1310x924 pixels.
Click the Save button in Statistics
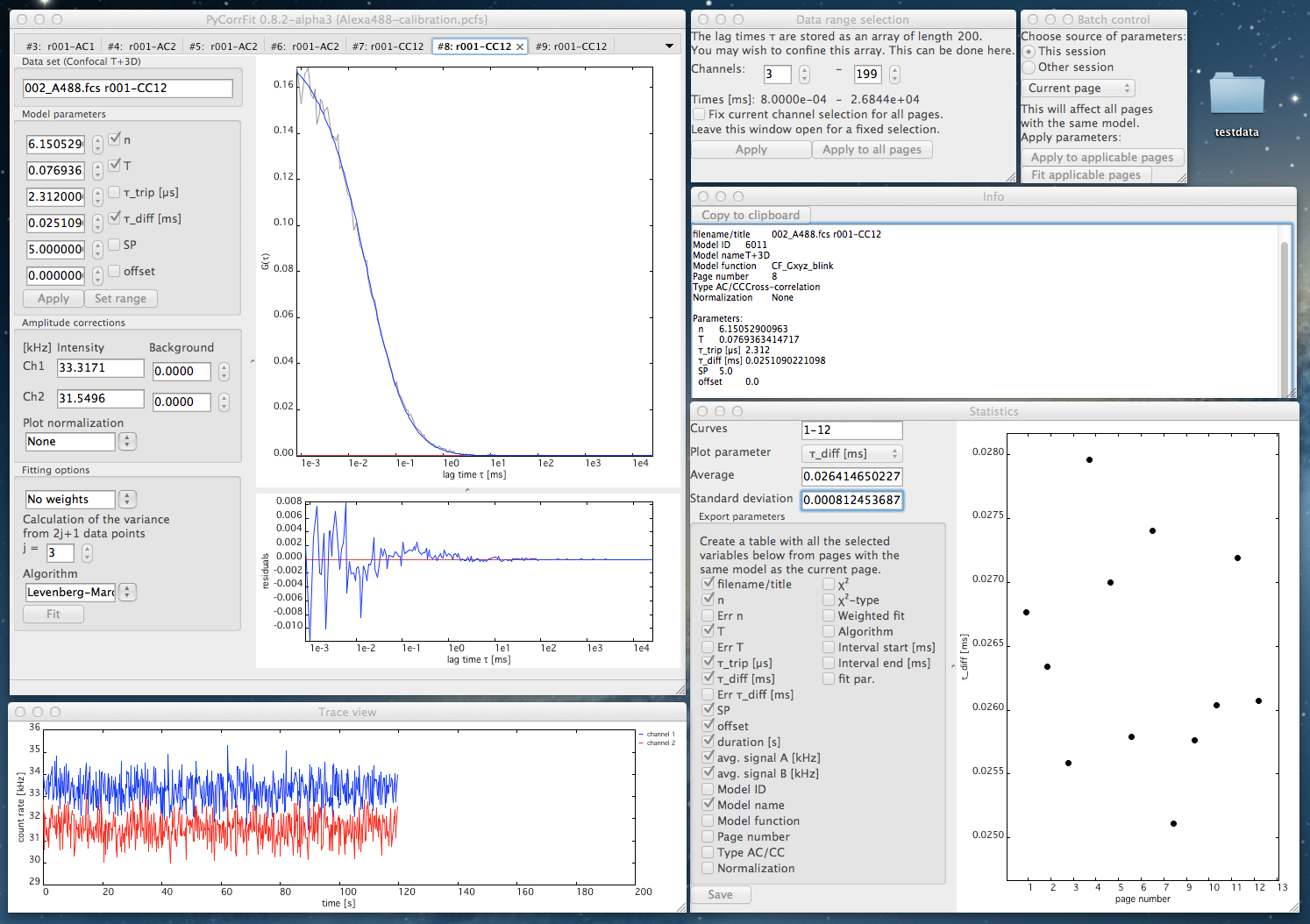pyautogui.click(x=721, y=894)
